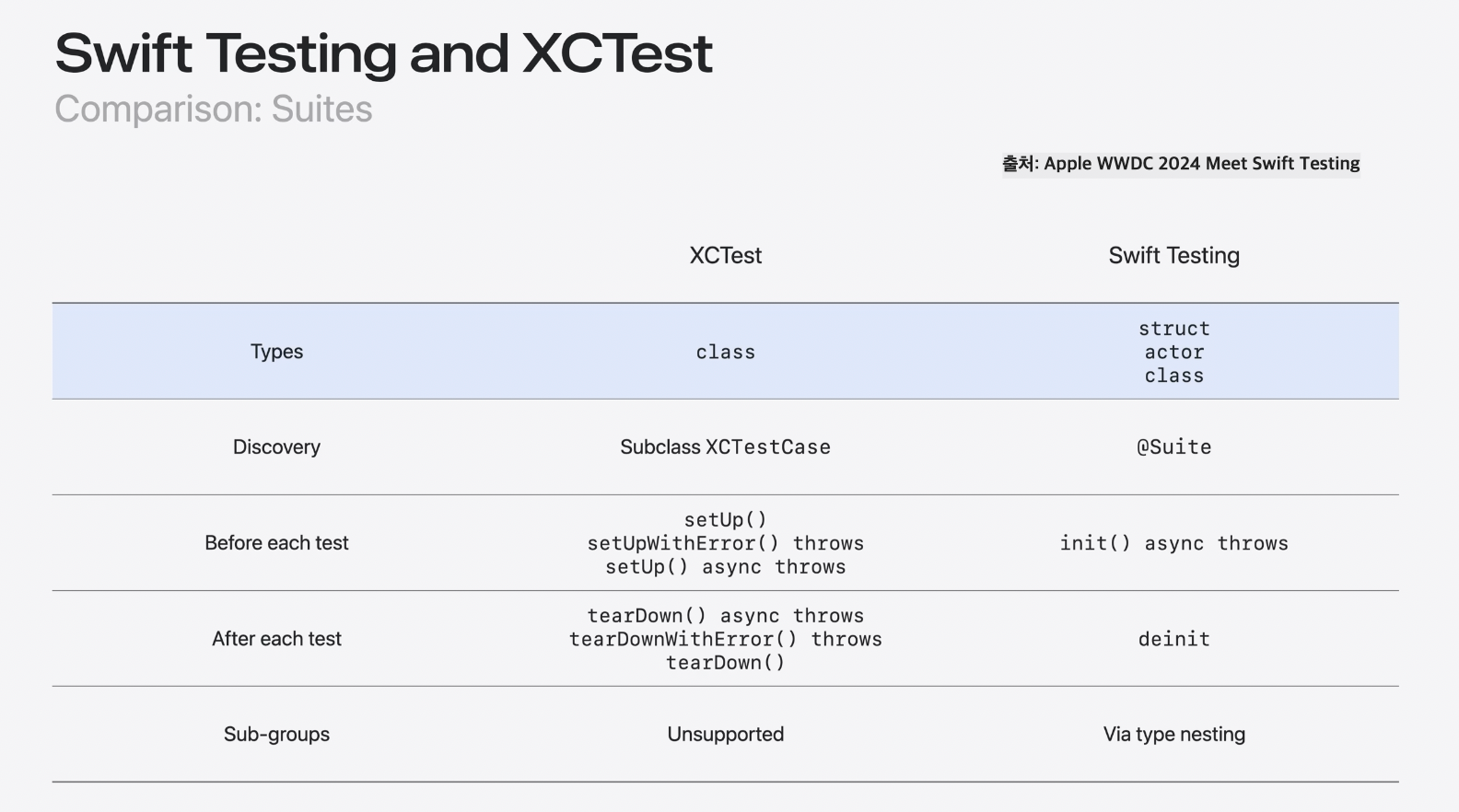Select the Swift Testing column header

1173,256
